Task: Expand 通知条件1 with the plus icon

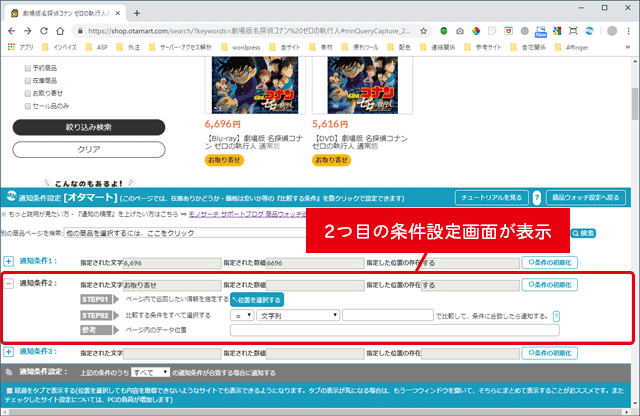Action: [x=9, y=261]
